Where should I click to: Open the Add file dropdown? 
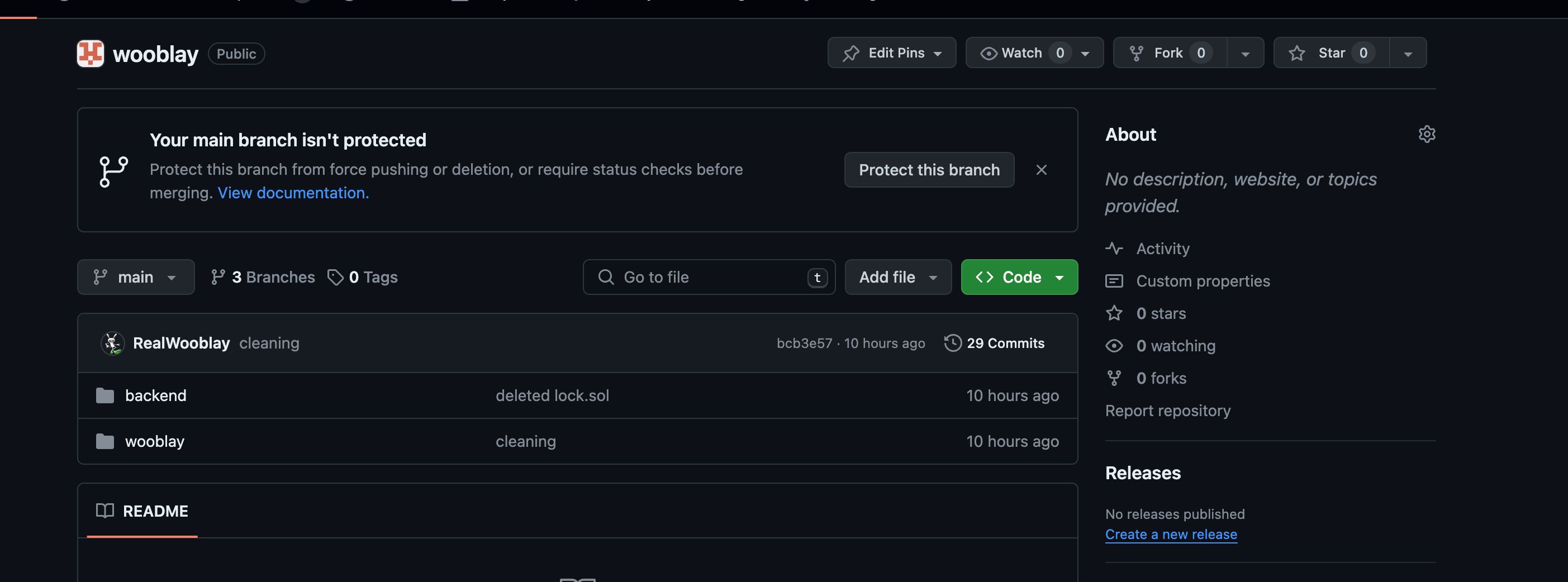point(898,278)
